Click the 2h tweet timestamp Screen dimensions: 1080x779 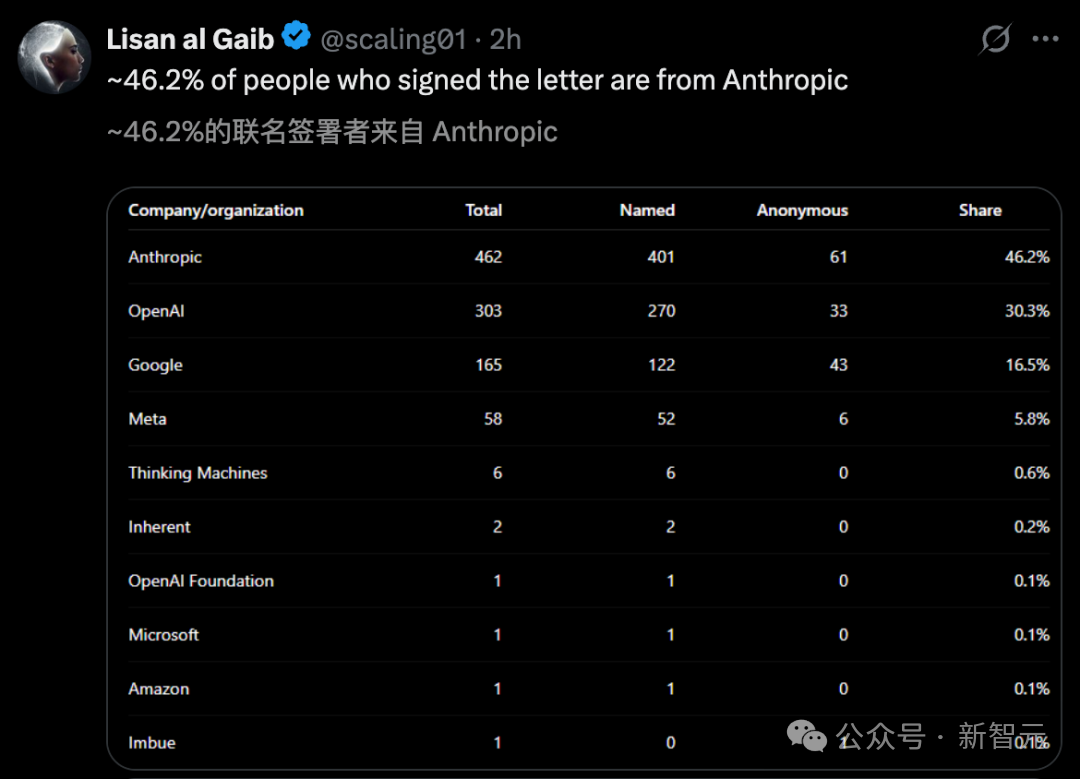[505, 40]
